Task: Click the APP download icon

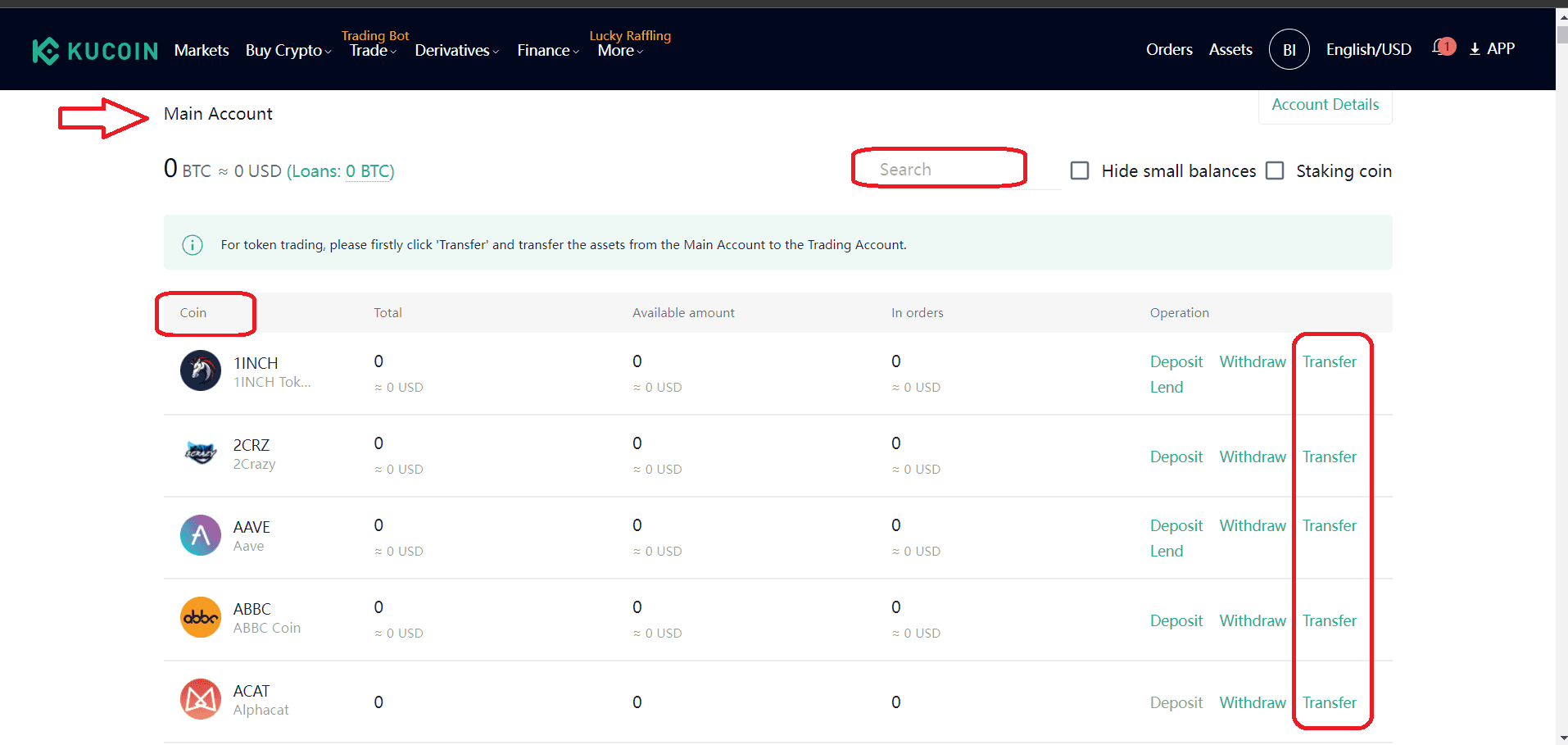Action: coord(1475,49)
